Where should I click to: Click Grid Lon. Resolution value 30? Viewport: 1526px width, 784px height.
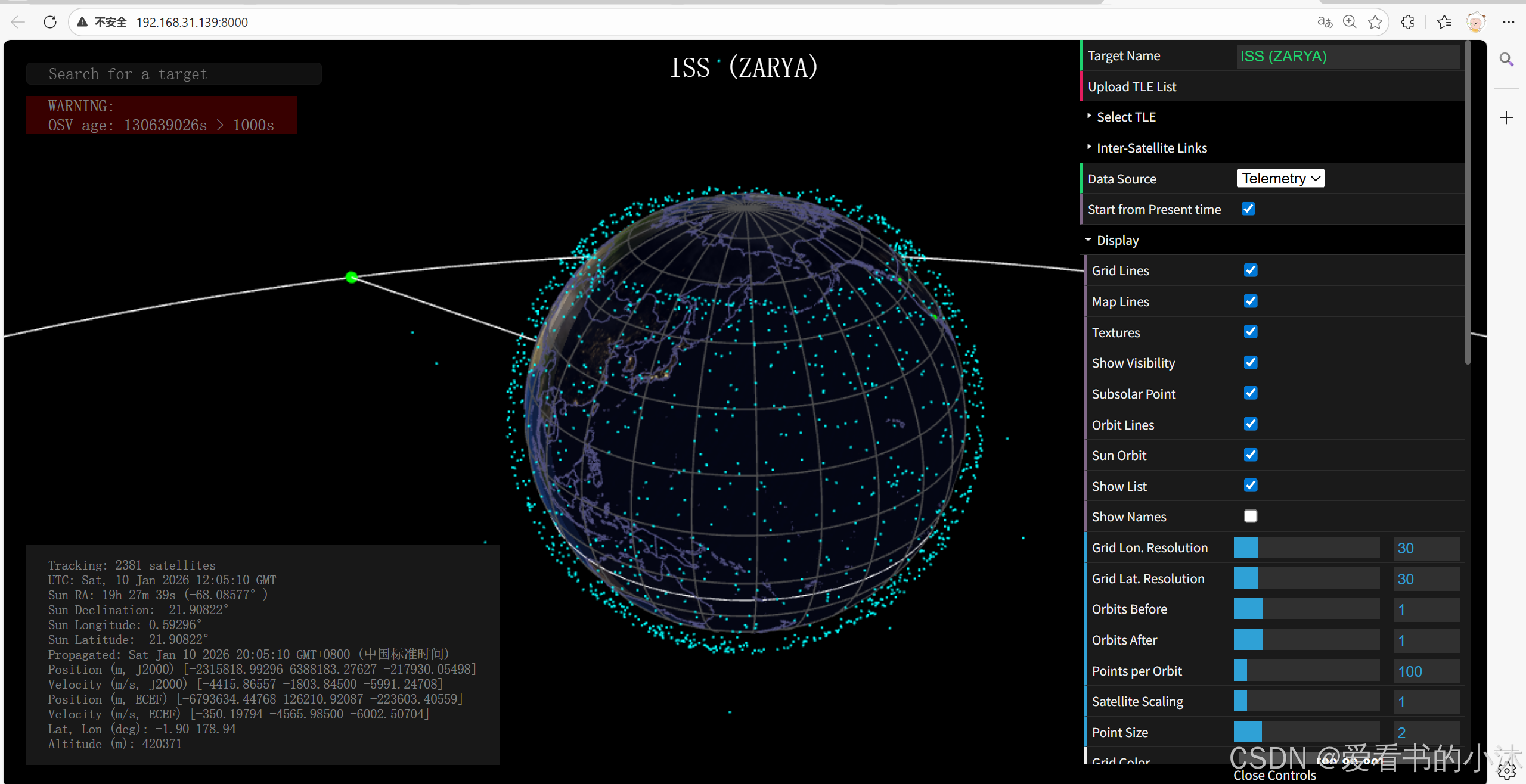pos(1427,548)
